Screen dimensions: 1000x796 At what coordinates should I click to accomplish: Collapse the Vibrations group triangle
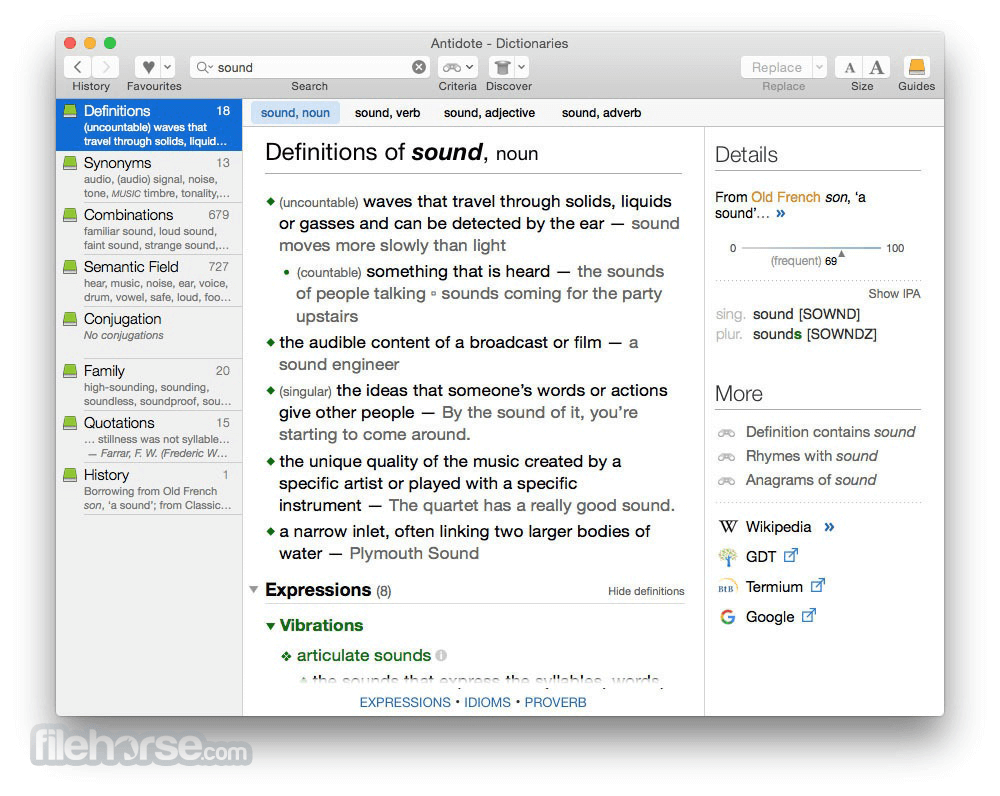270,626
